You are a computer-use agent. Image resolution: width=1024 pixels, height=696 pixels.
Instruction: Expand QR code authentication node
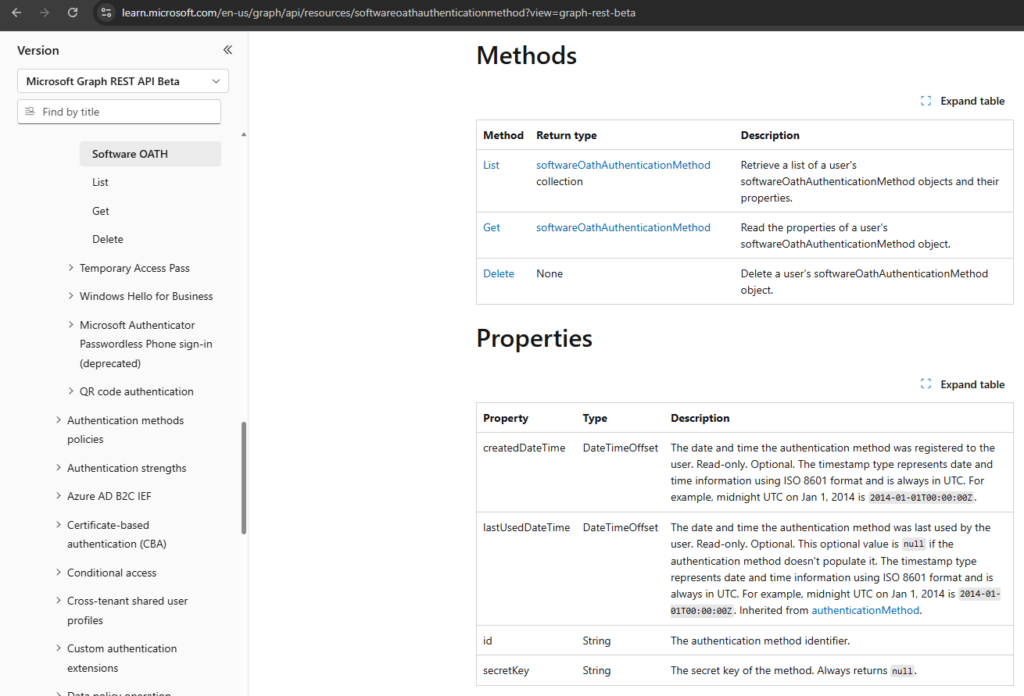pos(71,391)
